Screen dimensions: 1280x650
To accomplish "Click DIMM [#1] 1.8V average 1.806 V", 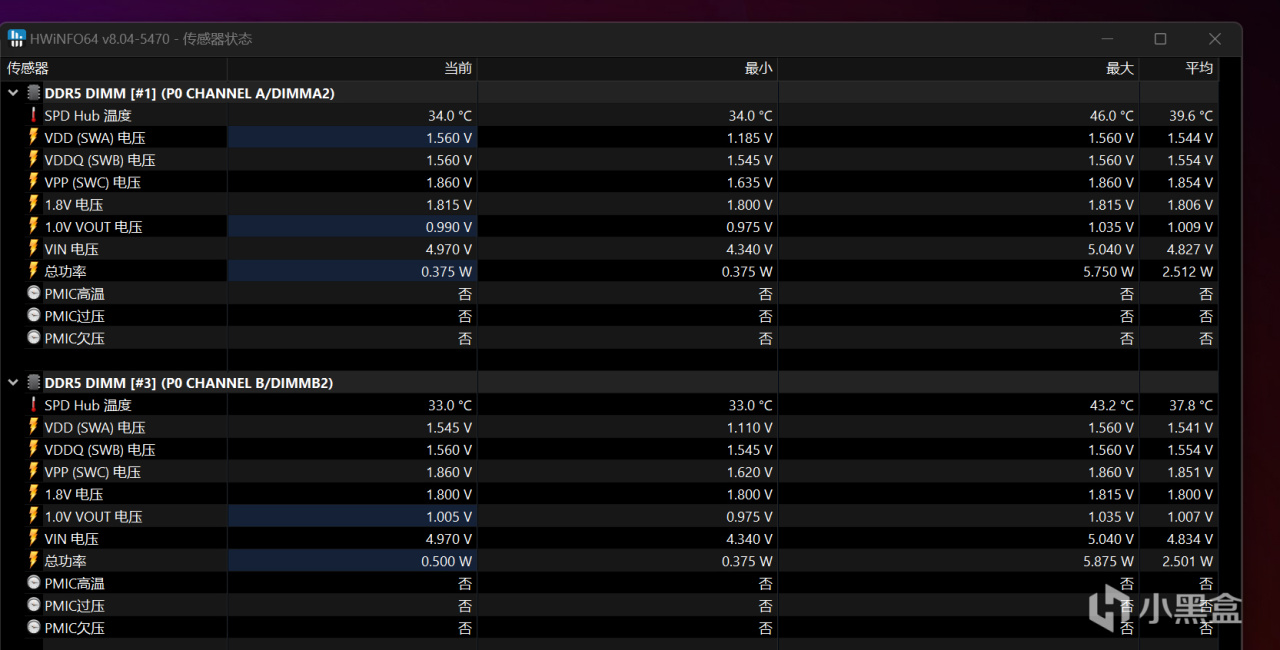I will click(1190, 205).
